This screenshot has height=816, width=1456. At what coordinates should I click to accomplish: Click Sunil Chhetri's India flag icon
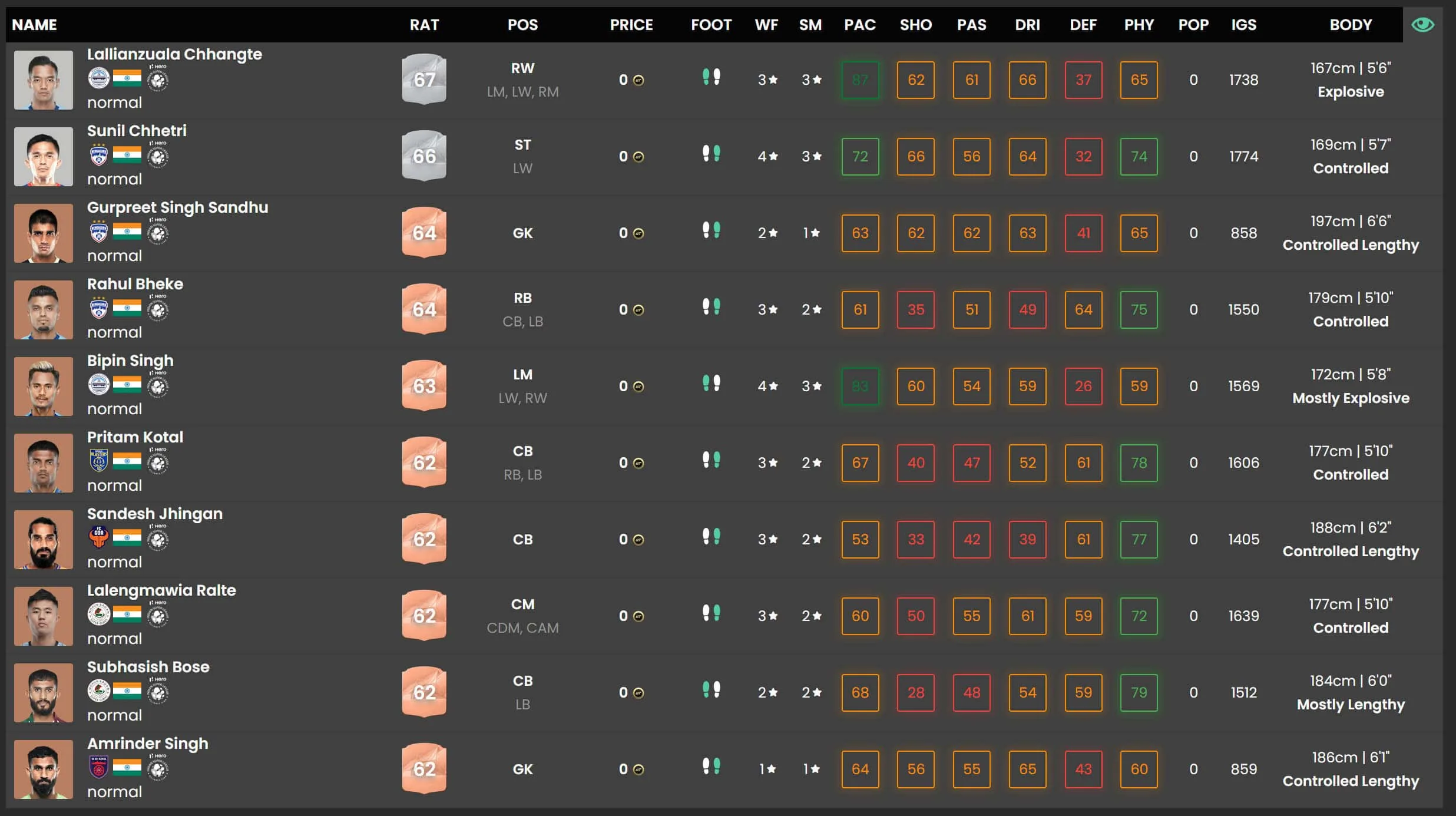(x=127, y=155)
